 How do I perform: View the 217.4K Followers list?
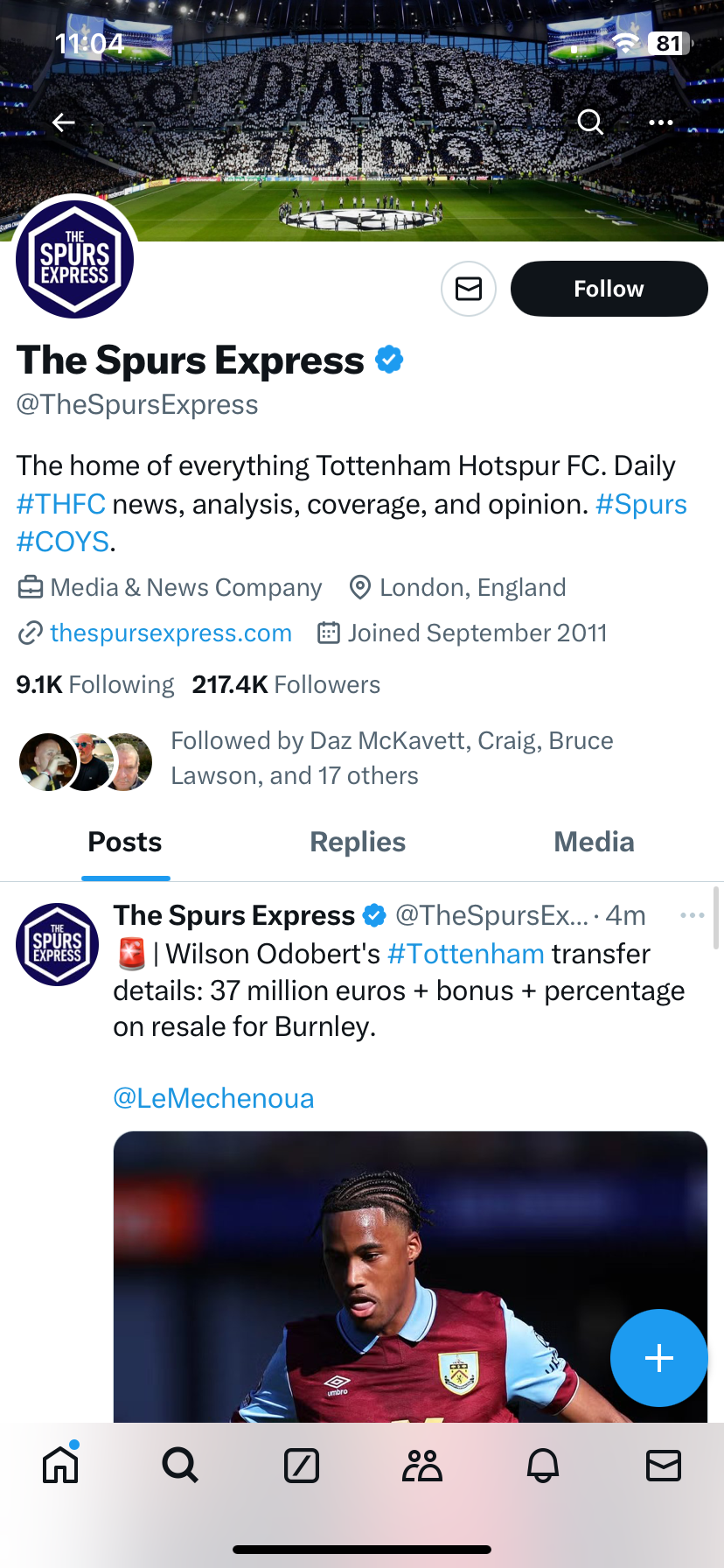pyautogui.click(x=286, y=684)
